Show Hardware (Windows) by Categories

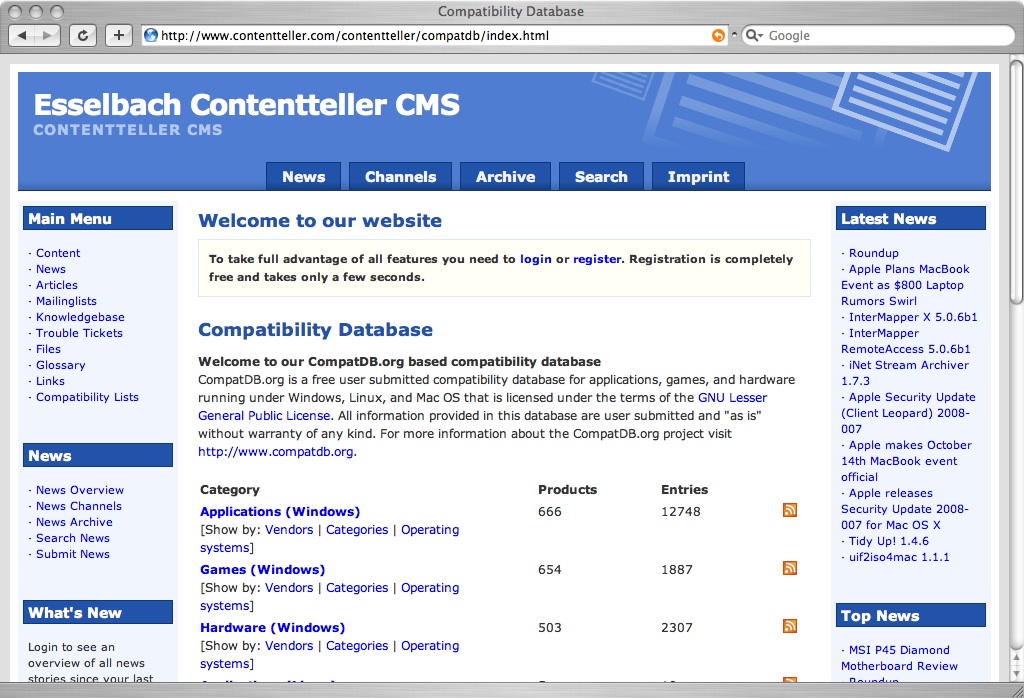pyautogui.click(x=357, y=646)
